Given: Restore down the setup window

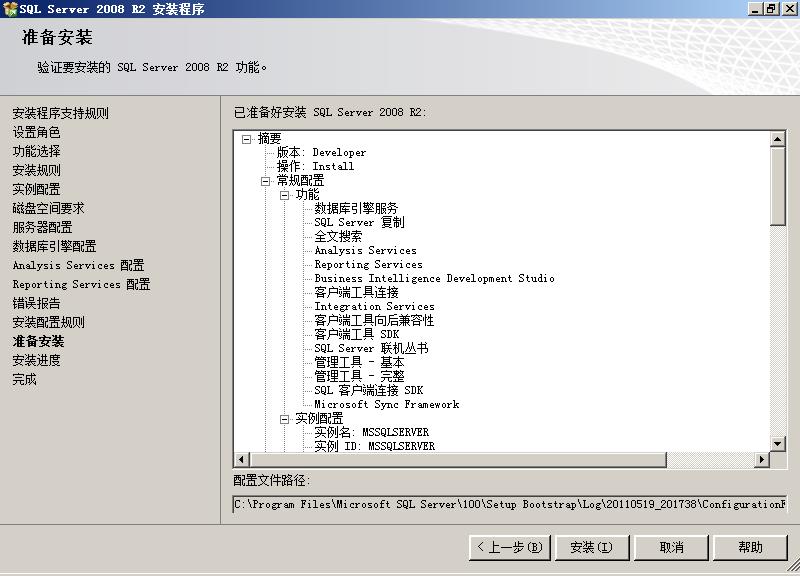Looking at the screenshot, I should 771,9.
